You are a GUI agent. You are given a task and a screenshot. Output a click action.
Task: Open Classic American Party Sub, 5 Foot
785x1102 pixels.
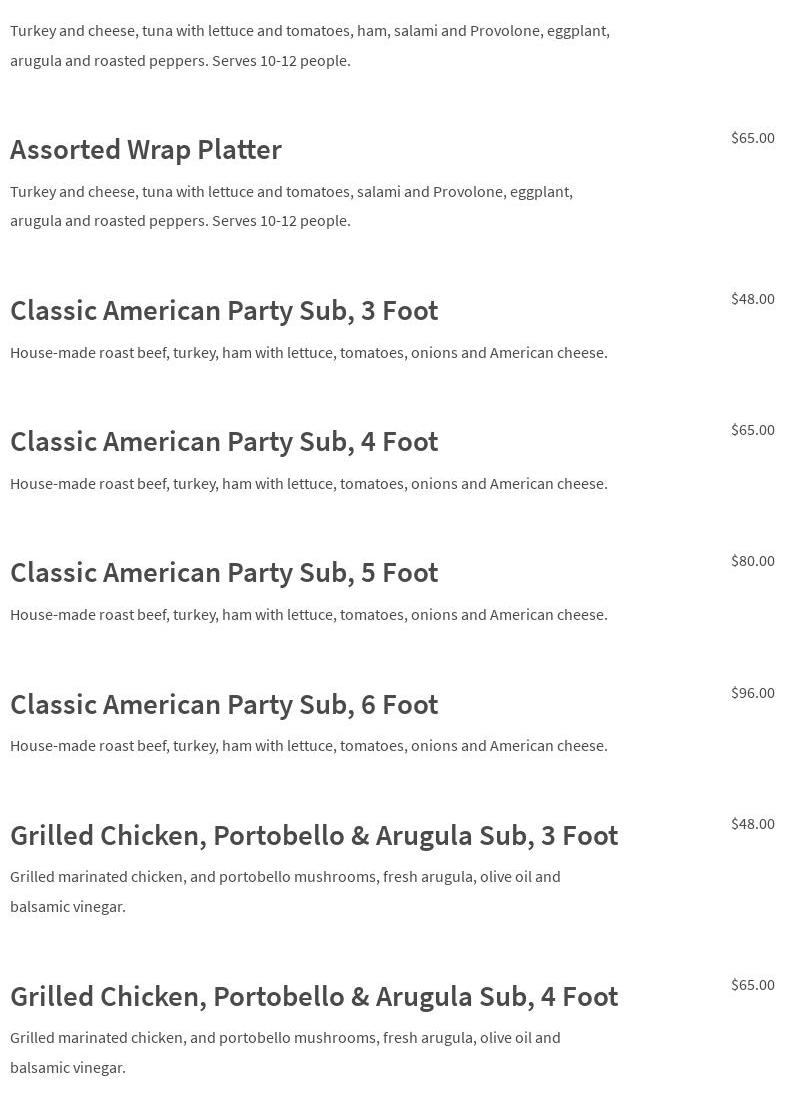224,572
